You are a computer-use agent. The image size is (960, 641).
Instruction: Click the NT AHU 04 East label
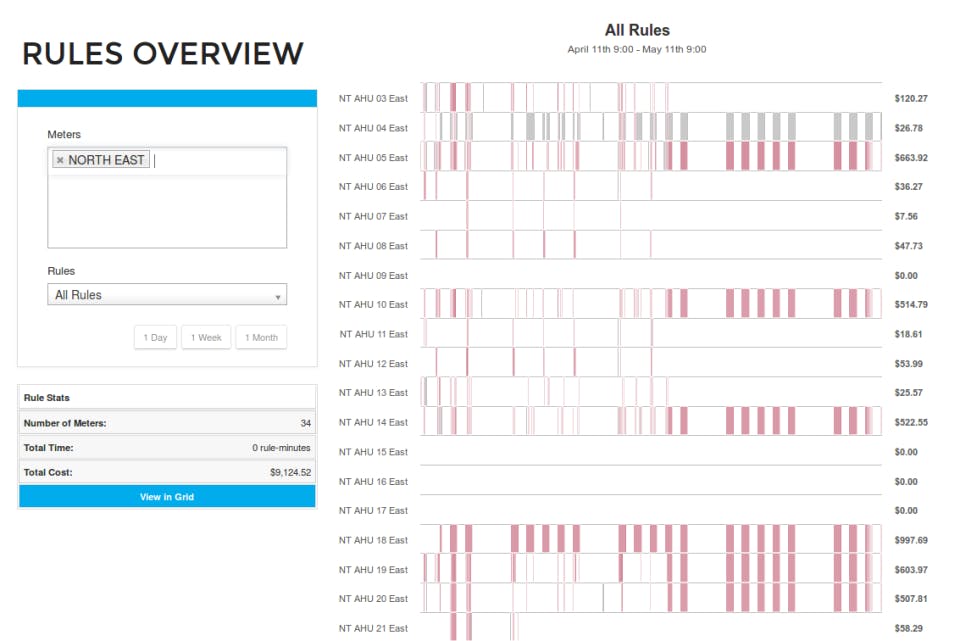pos(373,128)
